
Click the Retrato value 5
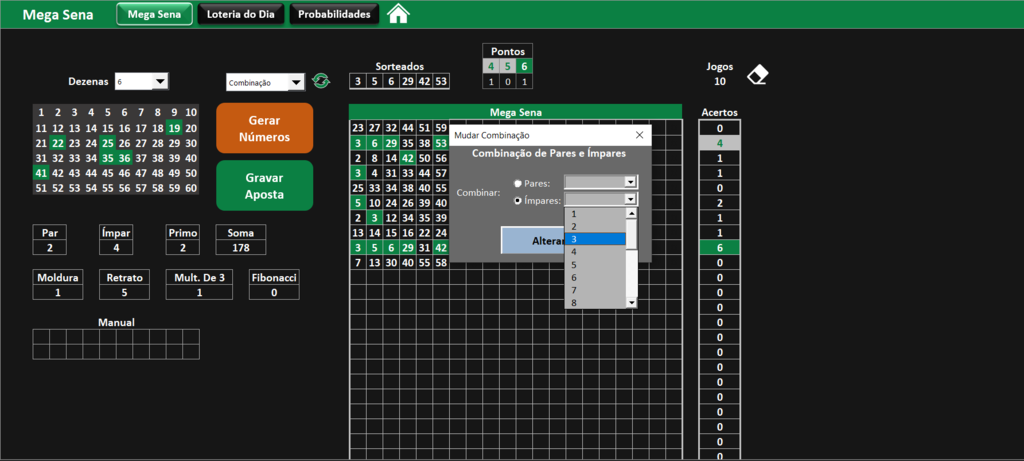pyautogui.click(x=124, y=293)
